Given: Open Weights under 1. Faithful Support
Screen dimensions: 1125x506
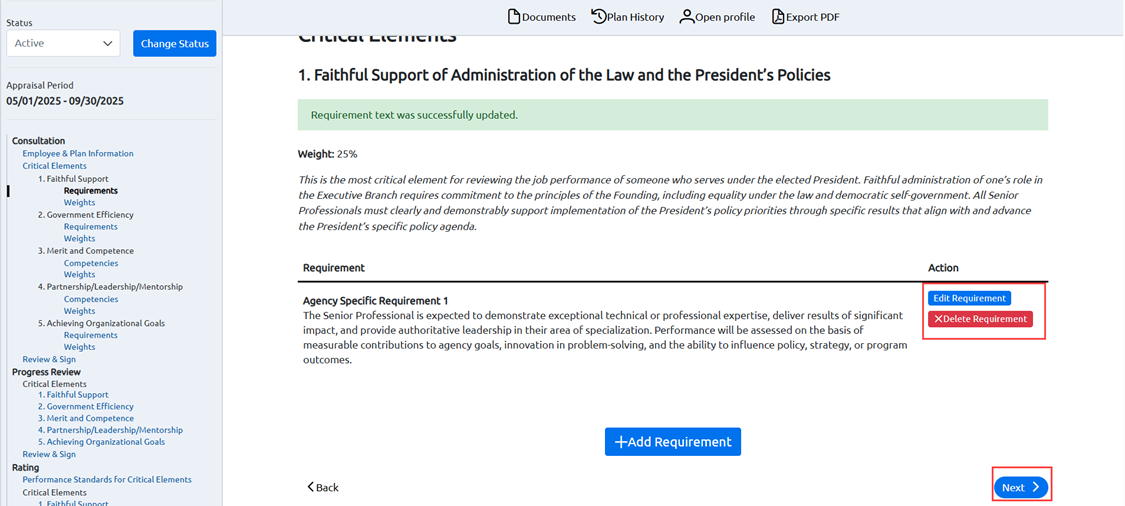Looking at the screenshot, I should [79, 202].
